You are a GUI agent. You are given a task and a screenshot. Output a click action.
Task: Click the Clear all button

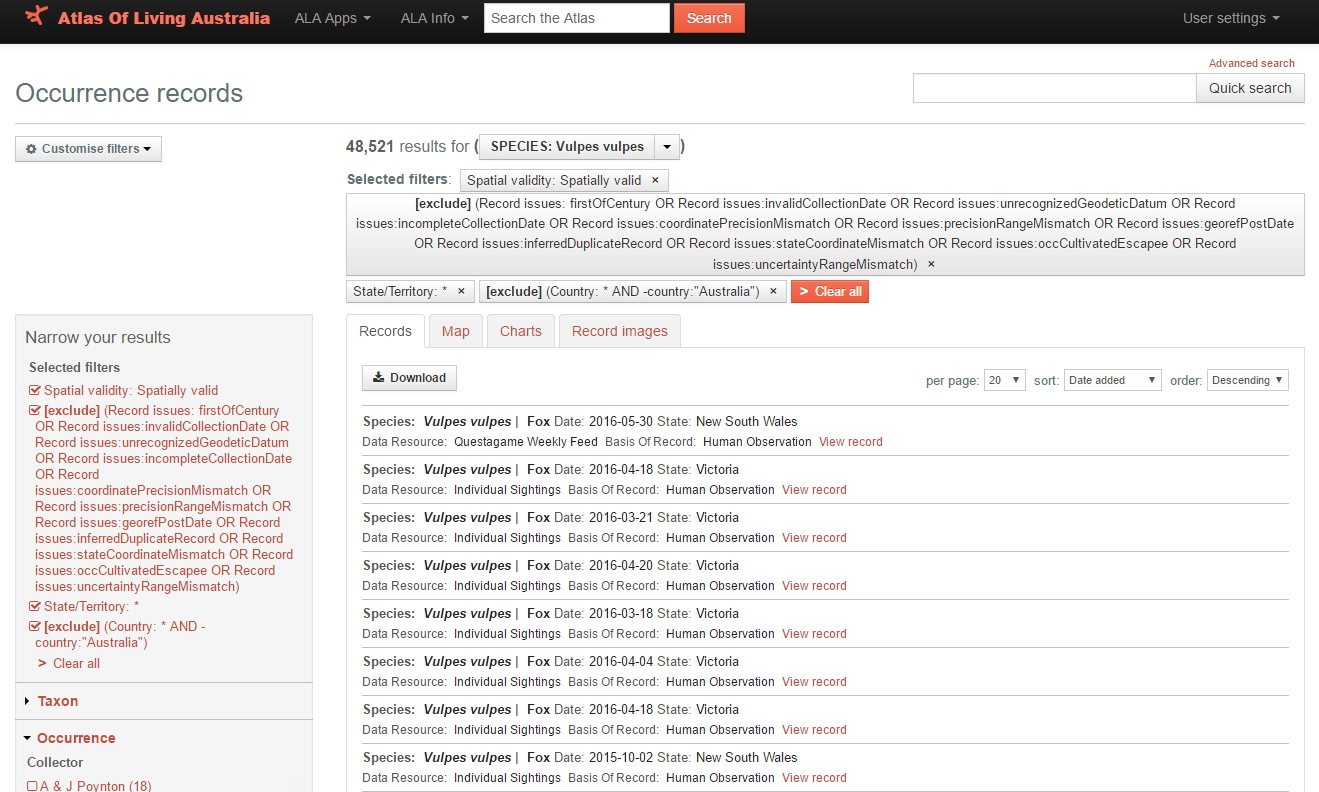829,291
